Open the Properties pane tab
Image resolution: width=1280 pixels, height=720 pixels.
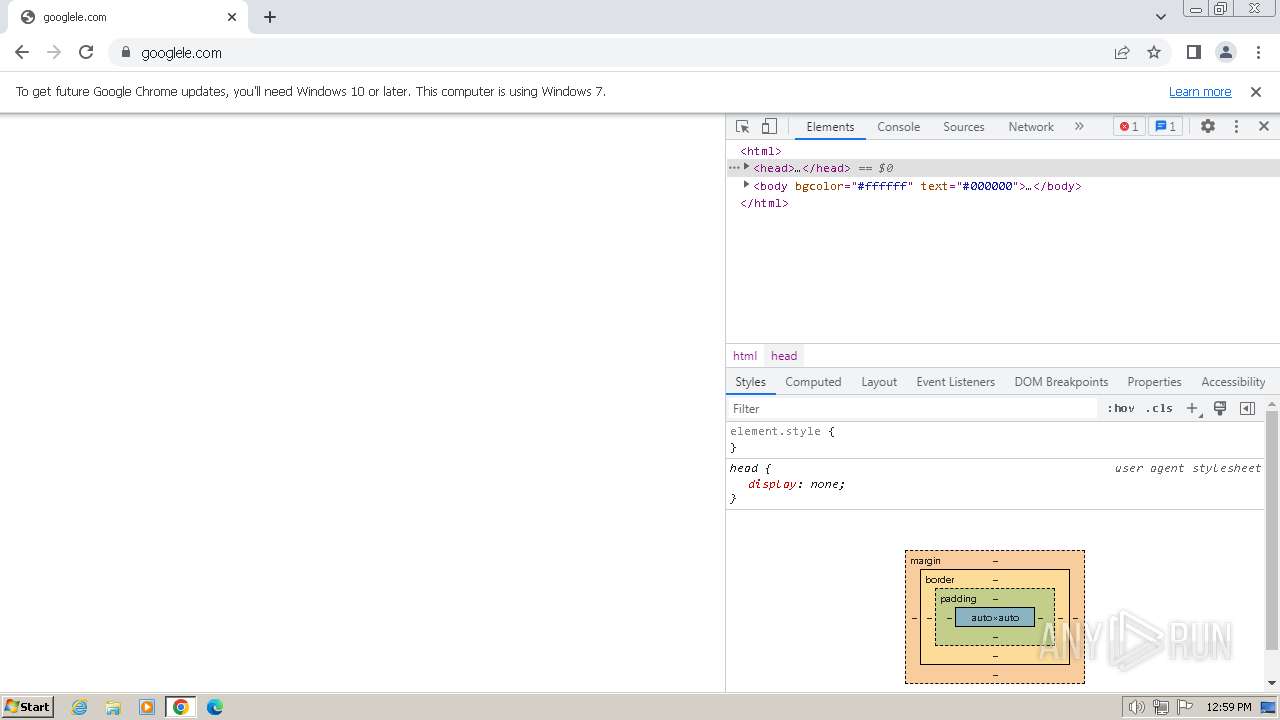coord(1154,382)
